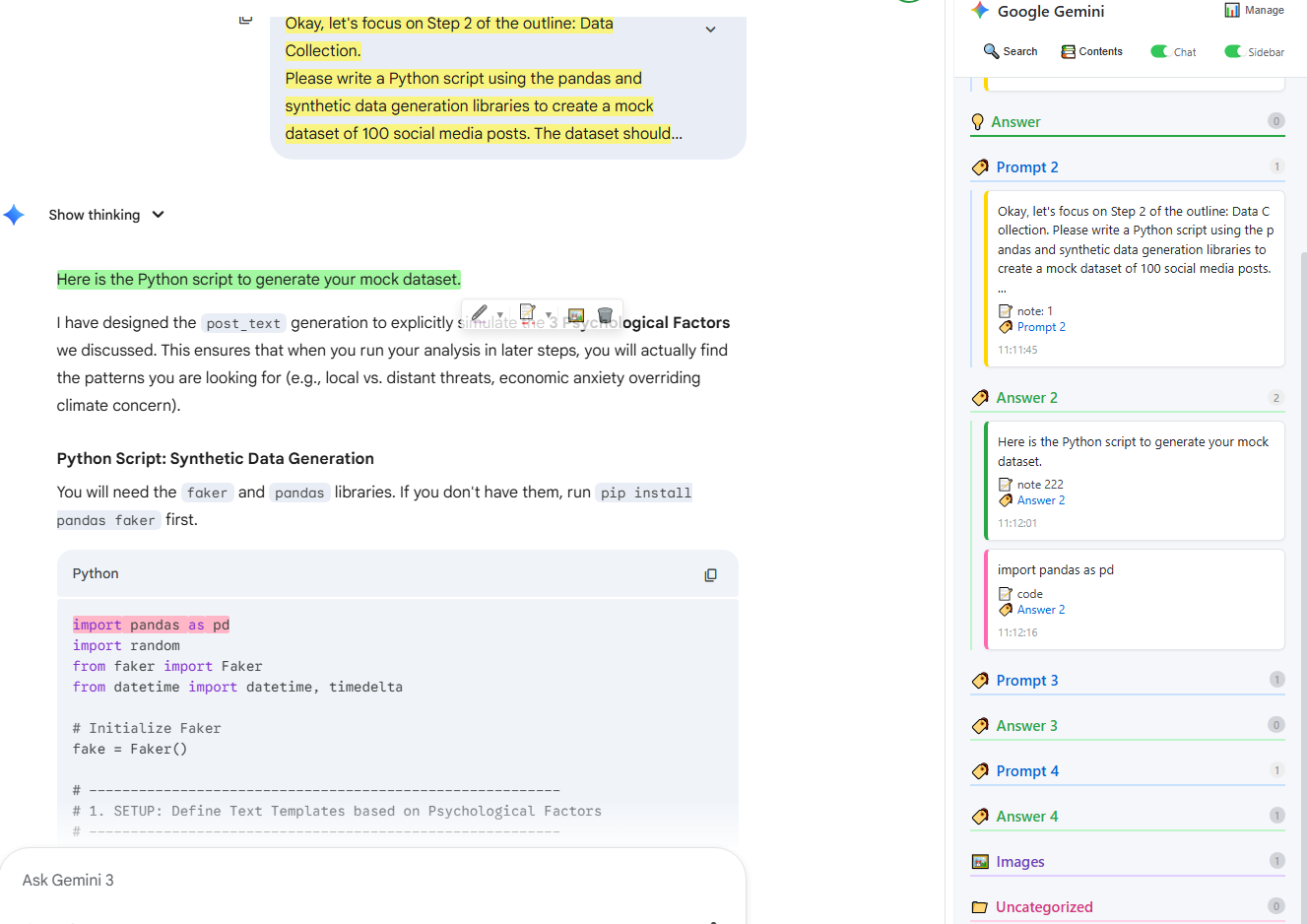Click the trash bin delete icon
The width and height of the screenshot is (1307, 924).
coord(605,315)
